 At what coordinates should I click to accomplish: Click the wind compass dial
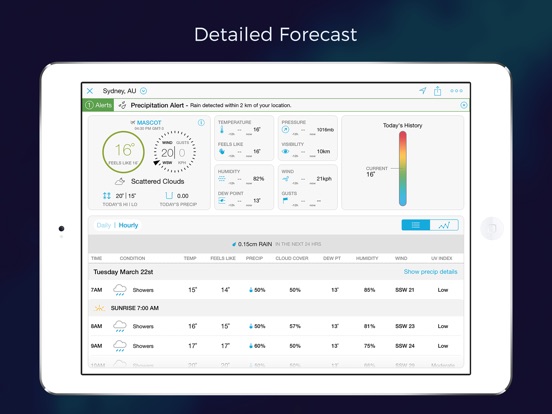click(x=175, y=152)
